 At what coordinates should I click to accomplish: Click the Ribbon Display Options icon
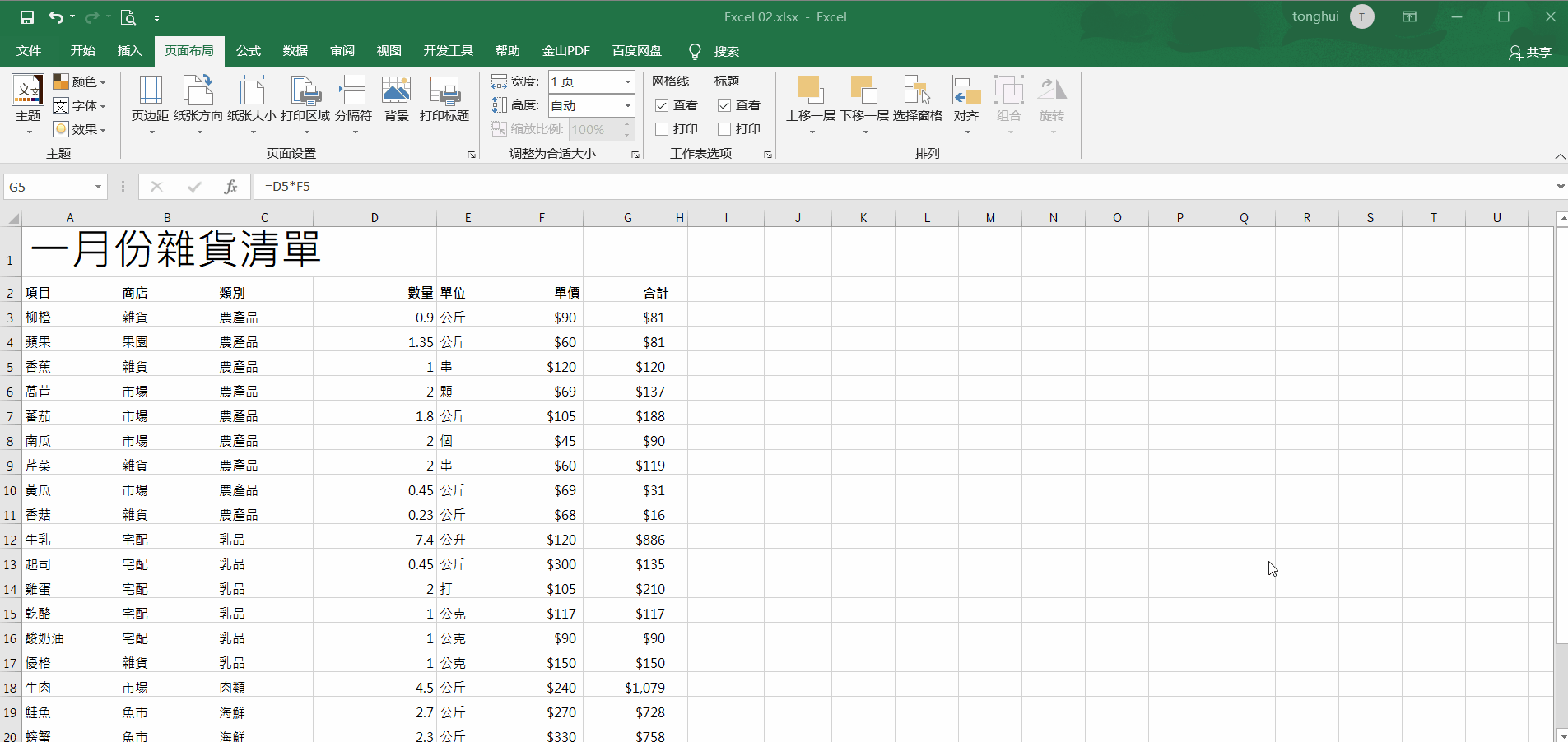1410,16
